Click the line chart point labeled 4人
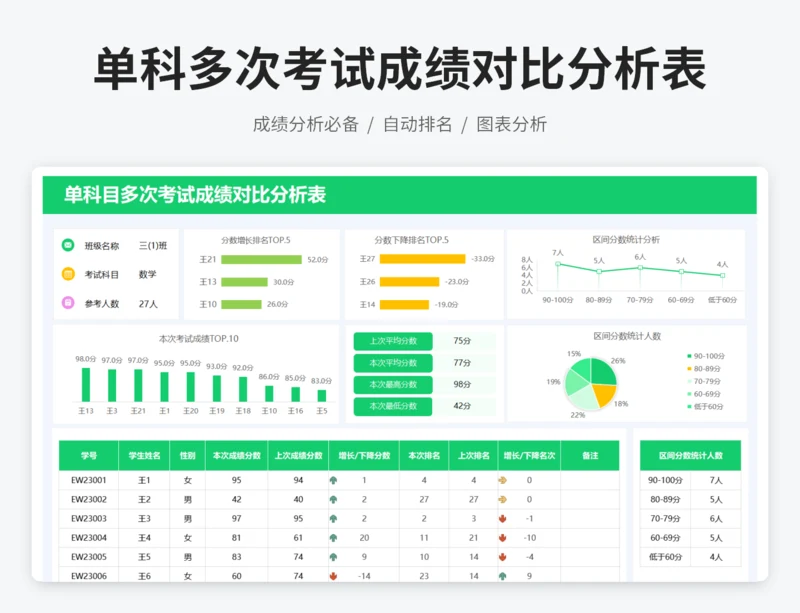The width and height of the screenshot is (800, 613). [x=722, y=276]
